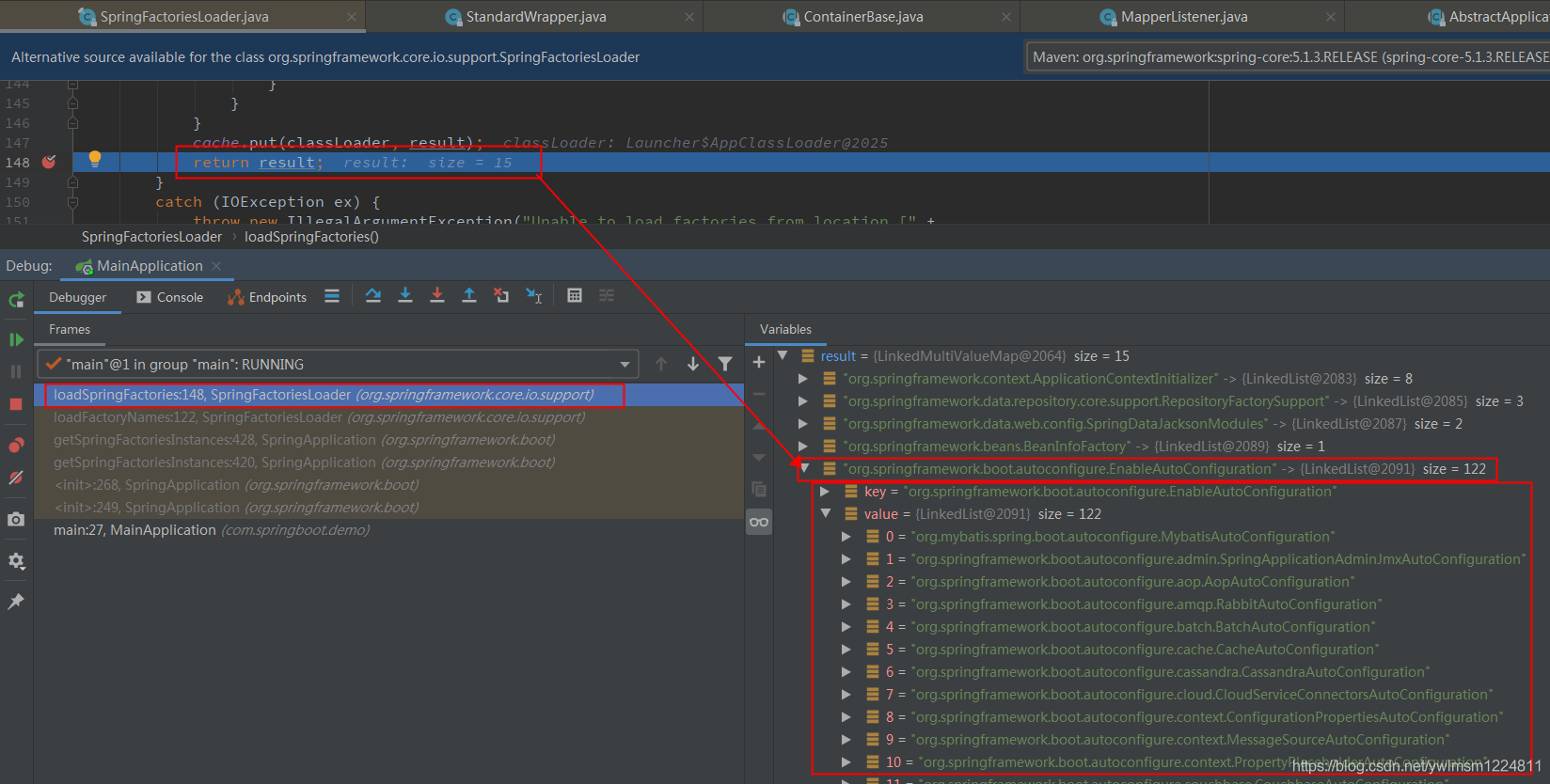This screenshot has height=784, width=1550.
Task: Expand SpringDataJacksonModules entry
Action: coord(802,424)
